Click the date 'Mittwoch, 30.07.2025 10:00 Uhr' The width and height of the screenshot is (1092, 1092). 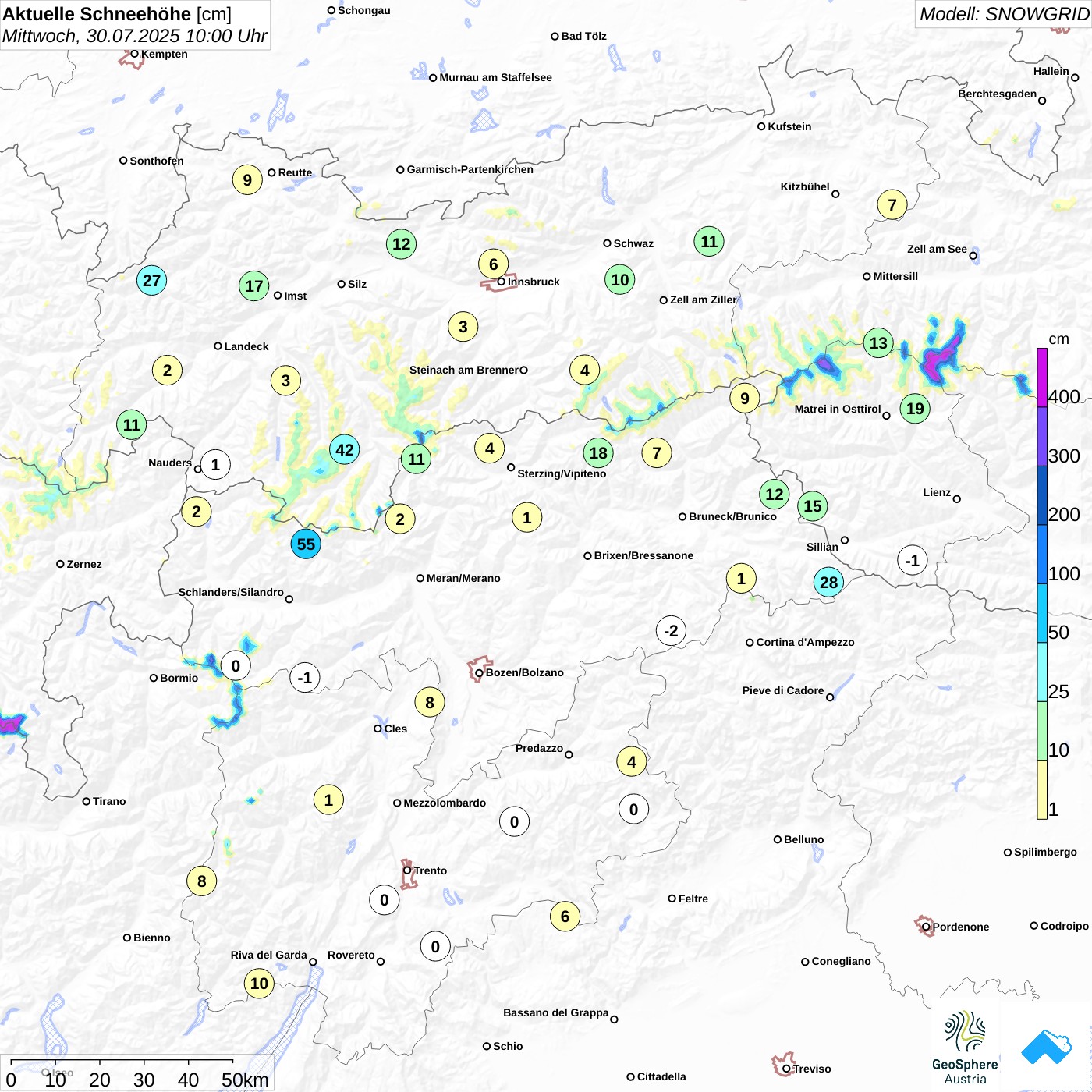[x=134, y=36]
